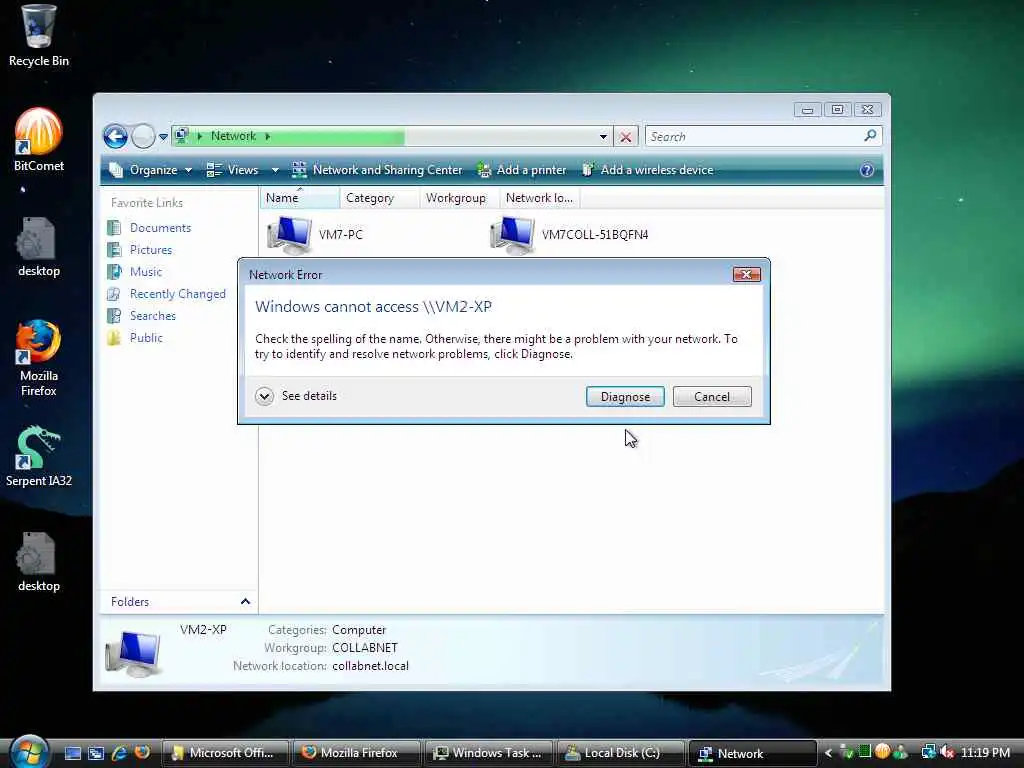Minimize the Network window

pos(808,110)
